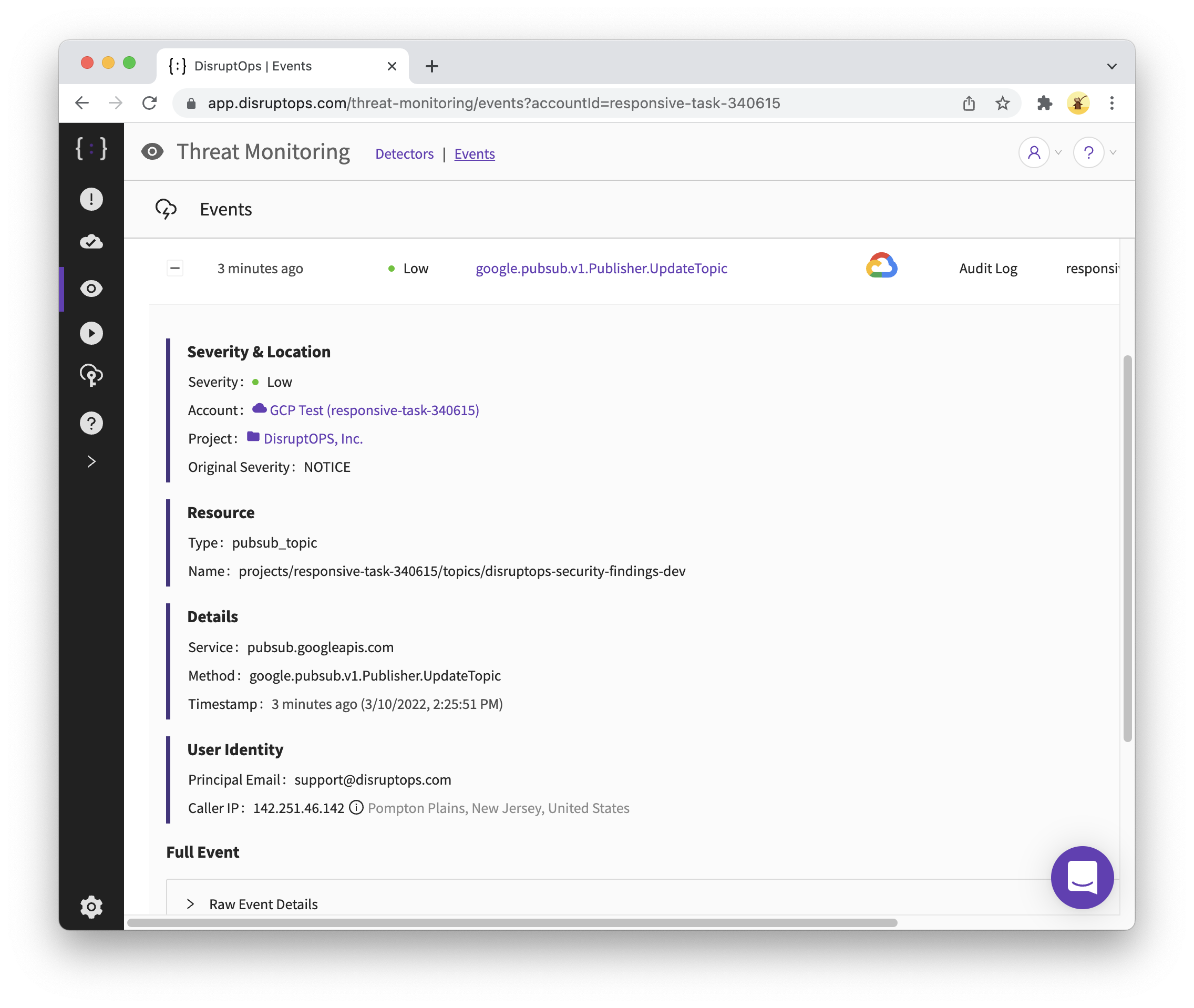The height and width of the screenshot is (1008, 1194).
Task: Open tab search dropdown arrow
Action: pos(1111,66)
